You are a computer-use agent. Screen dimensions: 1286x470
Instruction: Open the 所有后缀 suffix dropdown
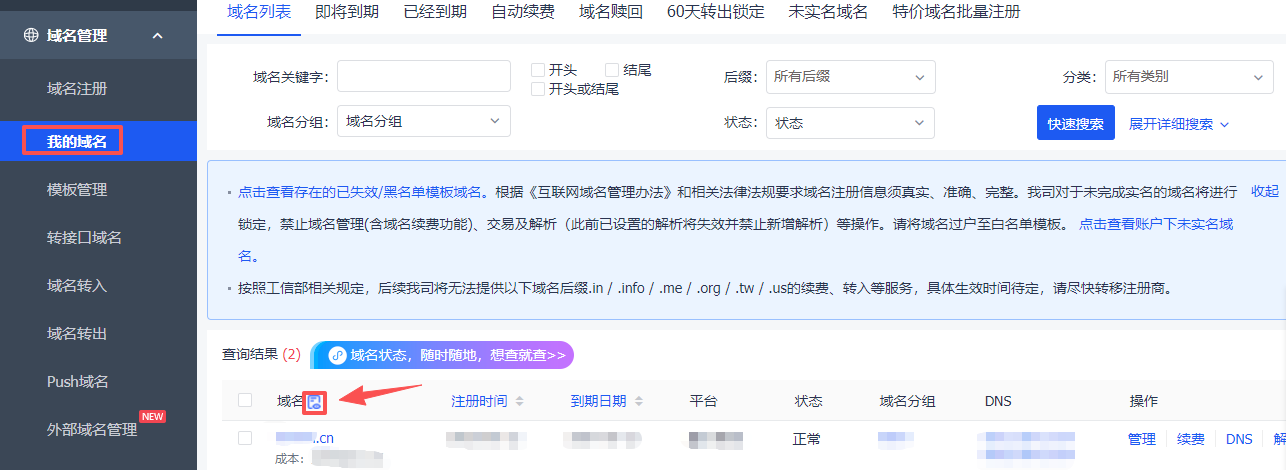[850, 76]
